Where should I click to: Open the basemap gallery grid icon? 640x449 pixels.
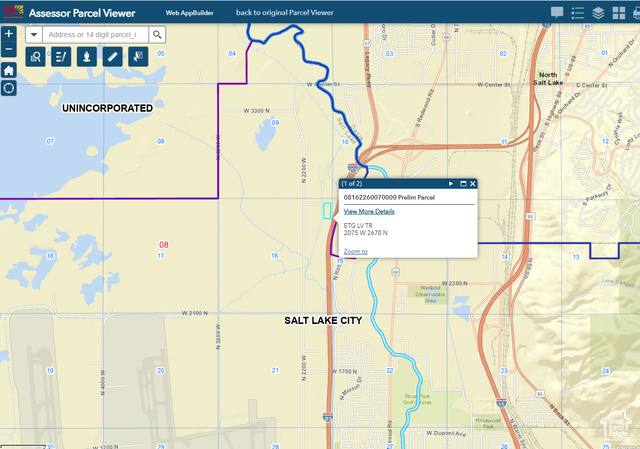coord(620,13)
